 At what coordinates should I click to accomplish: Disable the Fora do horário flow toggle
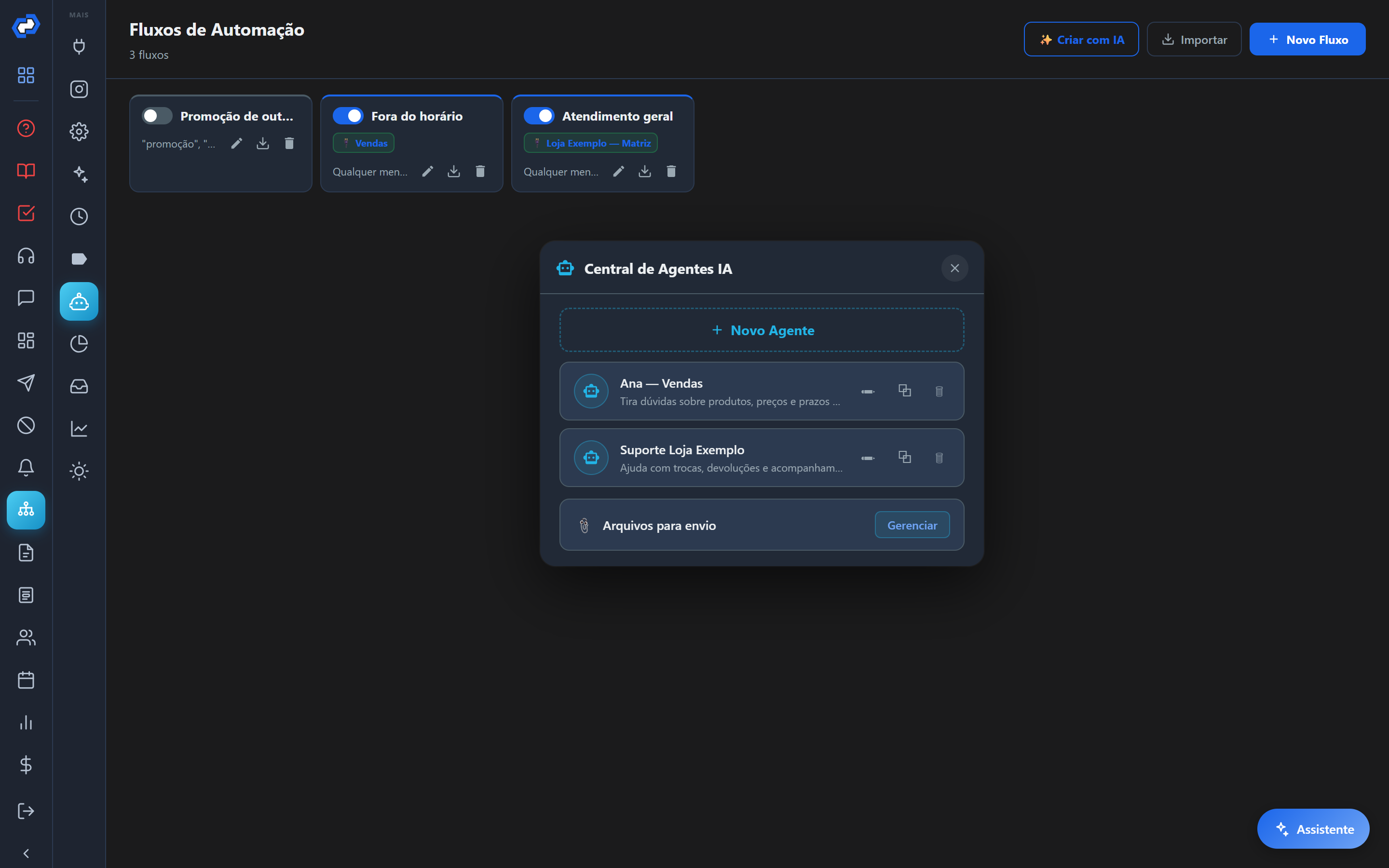click(348, 116)
